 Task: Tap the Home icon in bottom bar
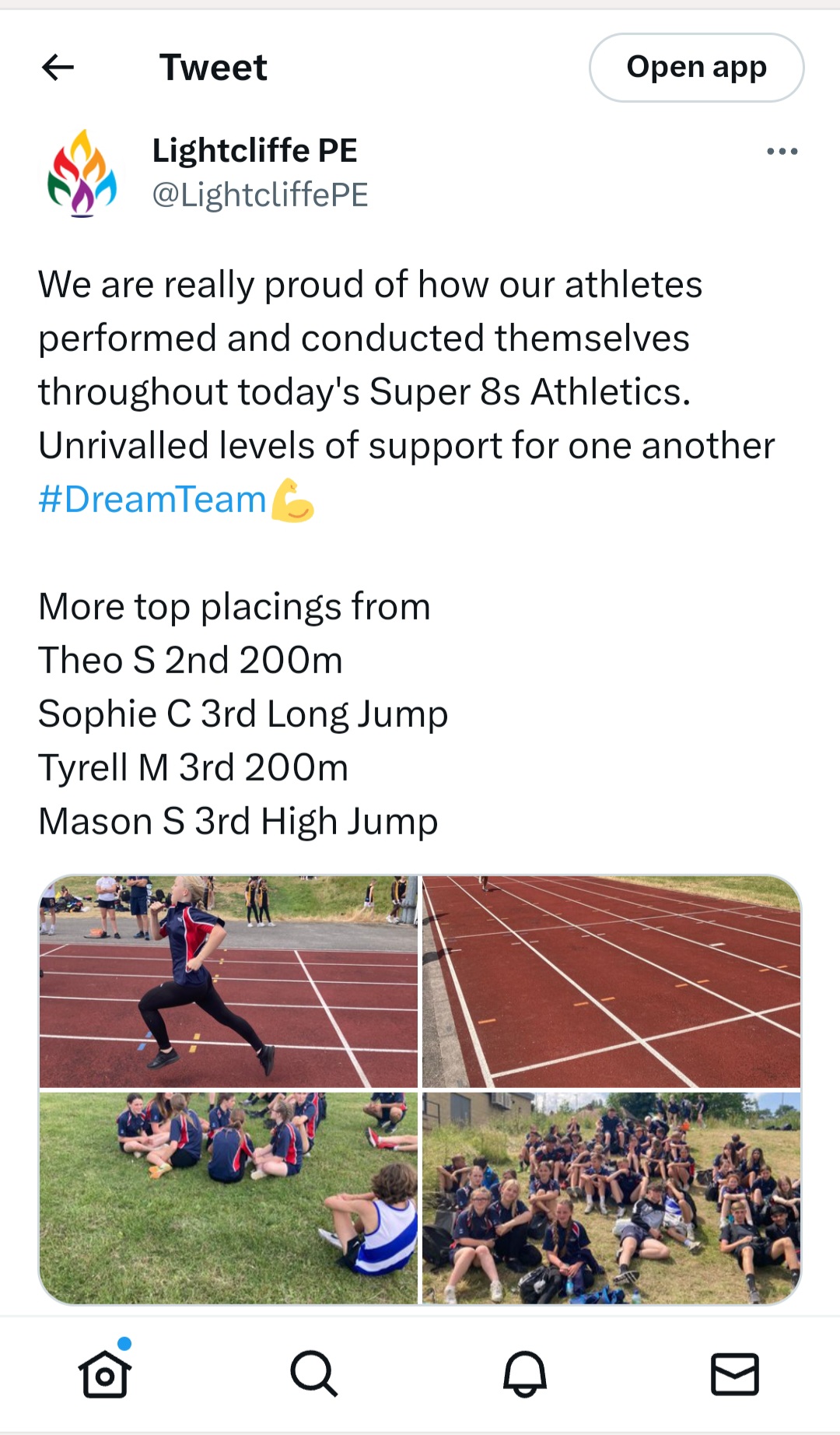pyautogui.click(x=105, y=1374)
